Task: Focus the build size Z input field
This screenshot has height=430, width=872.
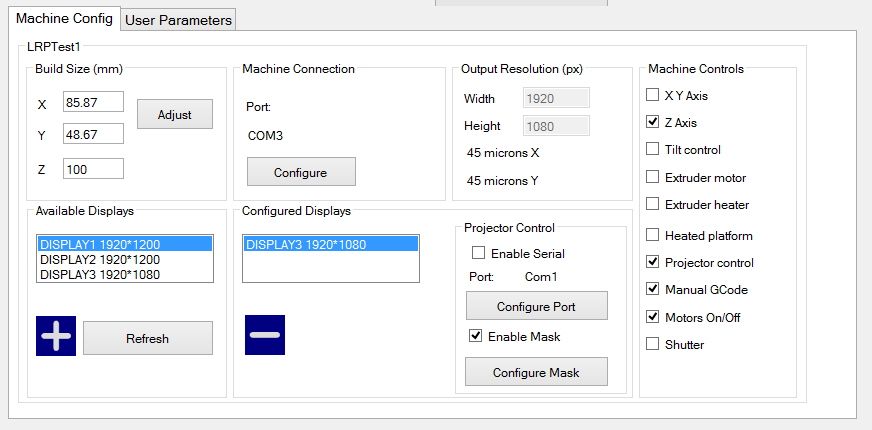Action: point(93,169)
